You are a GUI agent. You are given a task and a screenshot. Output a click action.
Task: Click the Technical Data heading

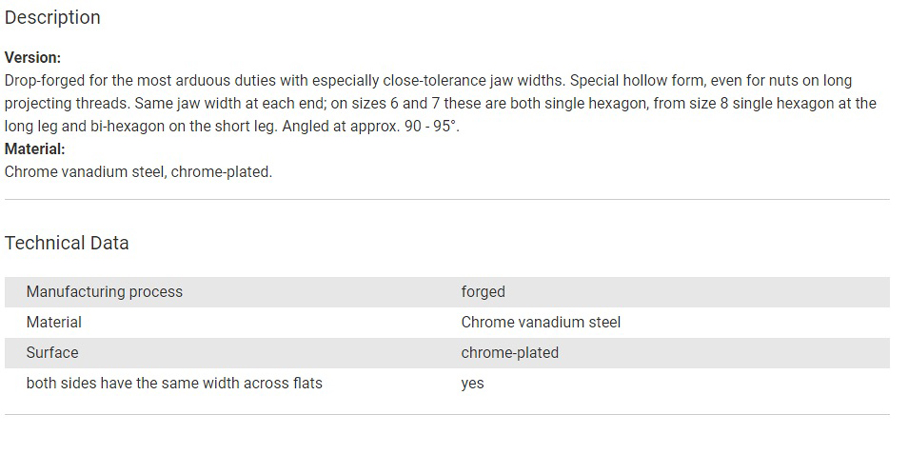(x=67, y=243)
